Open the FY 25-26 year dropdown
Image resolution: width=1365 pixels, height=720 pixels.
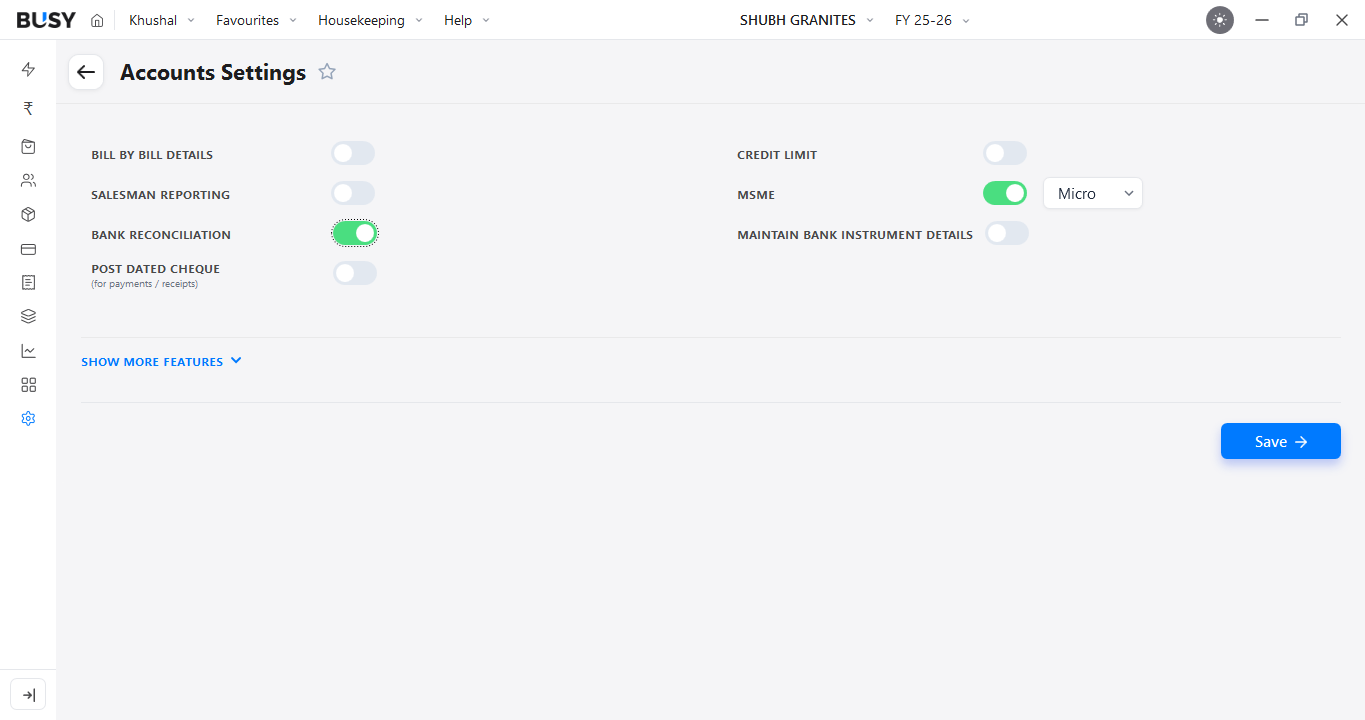pyautogui.click(x=932, y=20)
